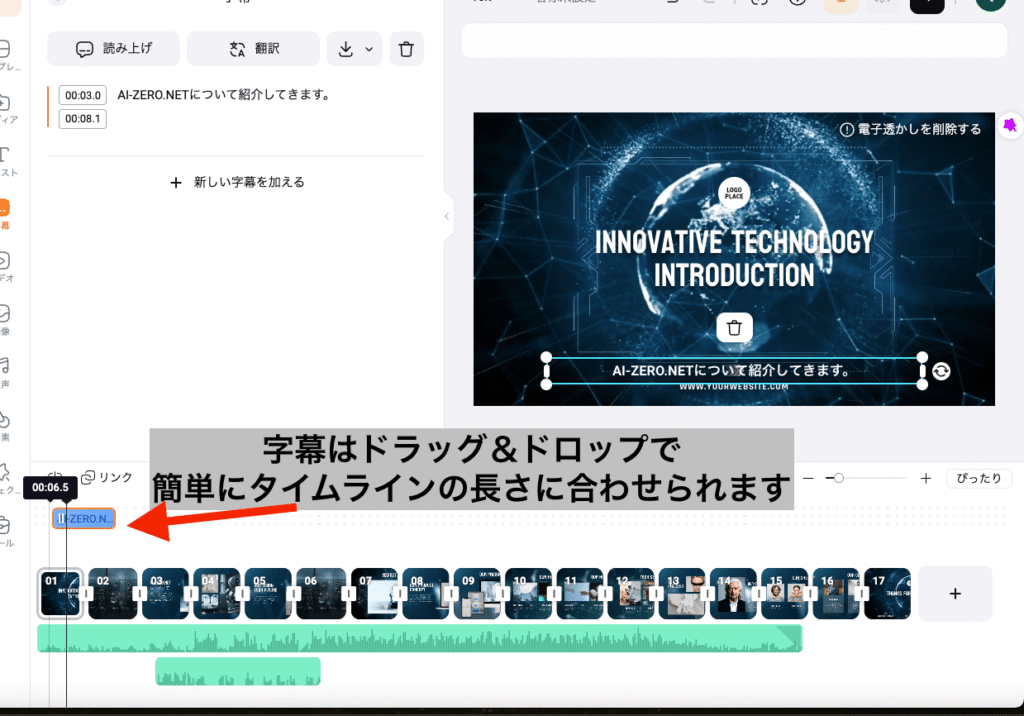
Task: Select scene thumbnail 09
Action: tap(477, 593)
